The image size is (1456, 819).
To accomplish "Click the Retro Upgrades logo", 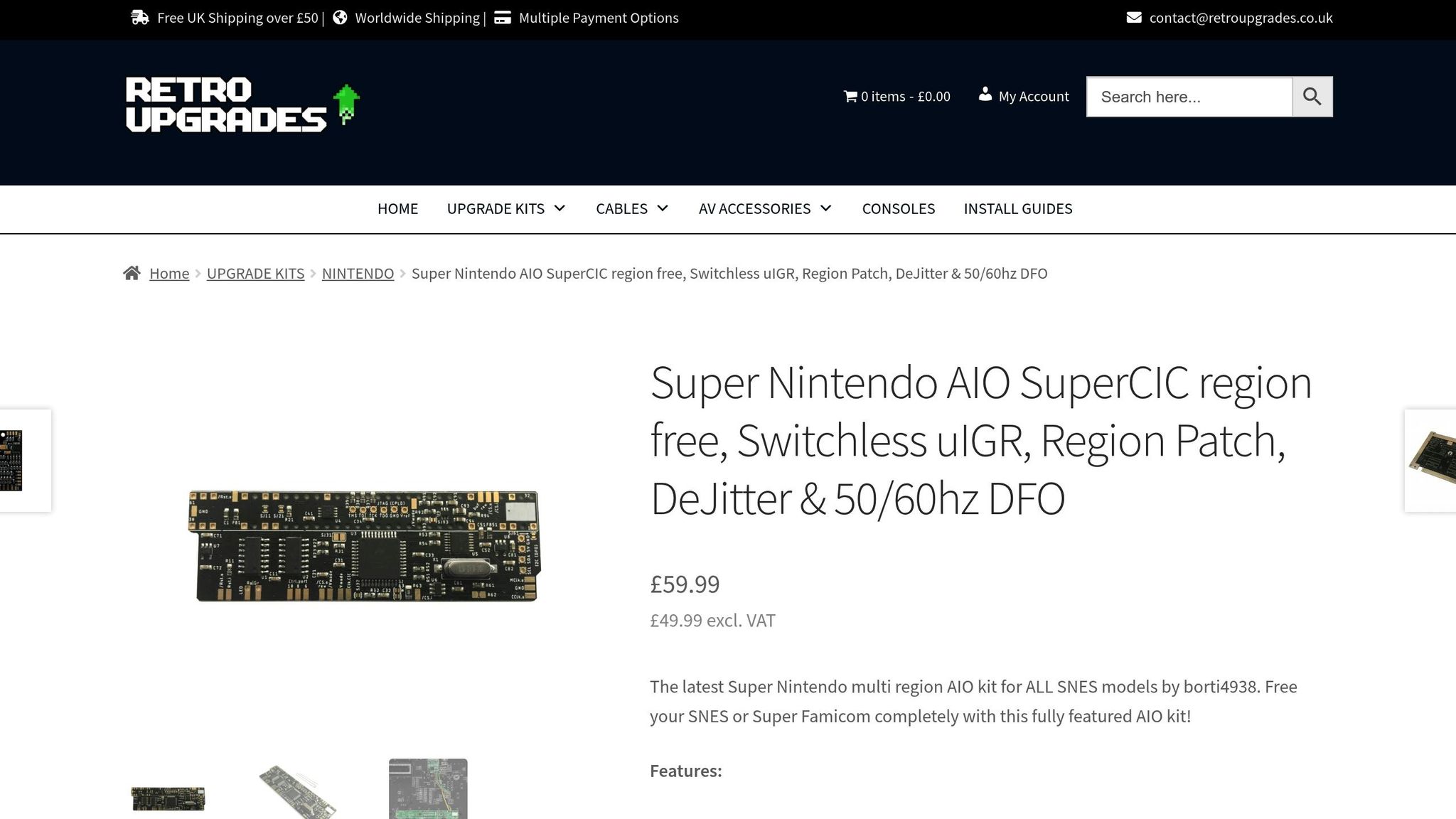I will click(243, 105).
